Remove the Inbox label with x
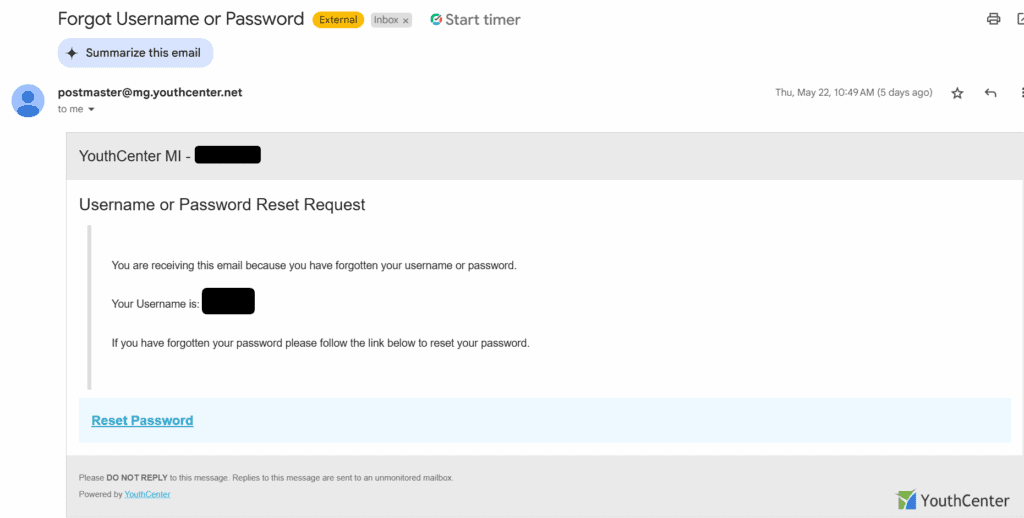The width and height of the screenshot is (1024, 518). [406, 21]
